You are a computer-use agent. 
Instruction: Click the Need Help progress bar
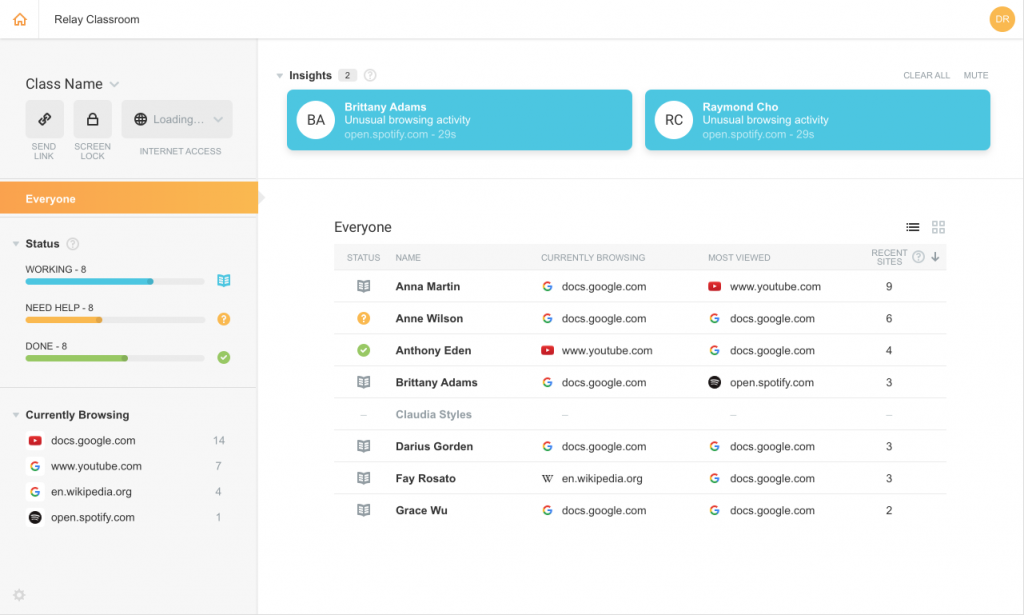point(114,320)
